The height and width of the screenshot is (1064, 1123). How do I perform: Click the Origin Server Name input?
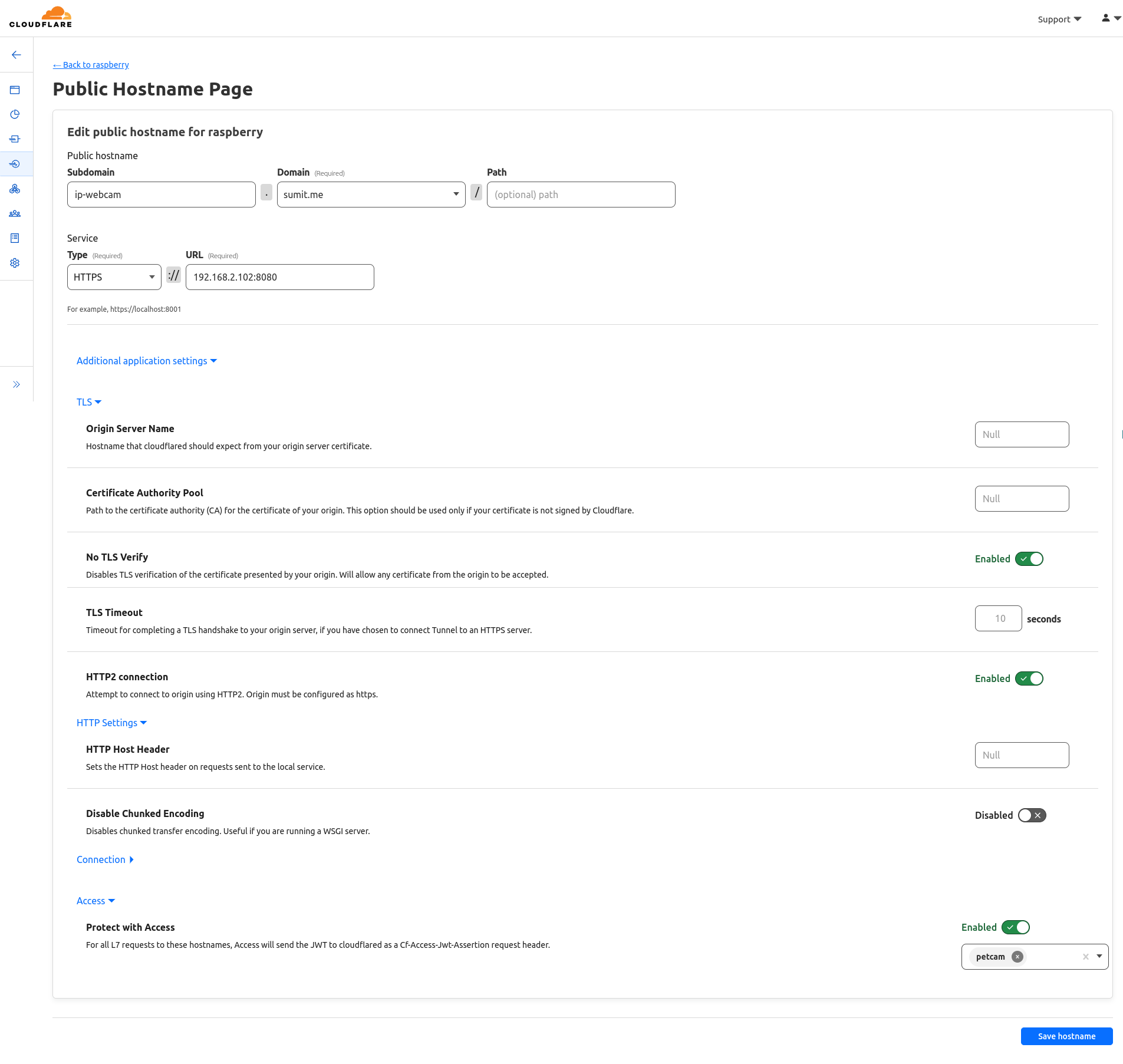[1022, 434]
